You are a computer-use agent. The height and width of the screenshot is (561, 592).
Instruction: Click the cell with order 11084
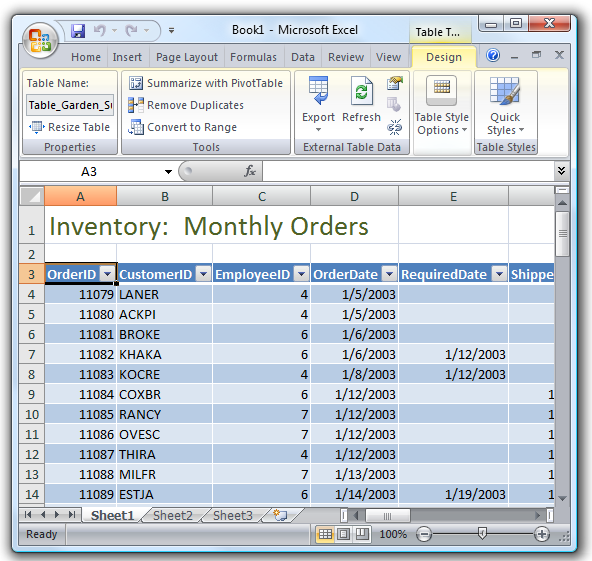[x=80, y=395]
